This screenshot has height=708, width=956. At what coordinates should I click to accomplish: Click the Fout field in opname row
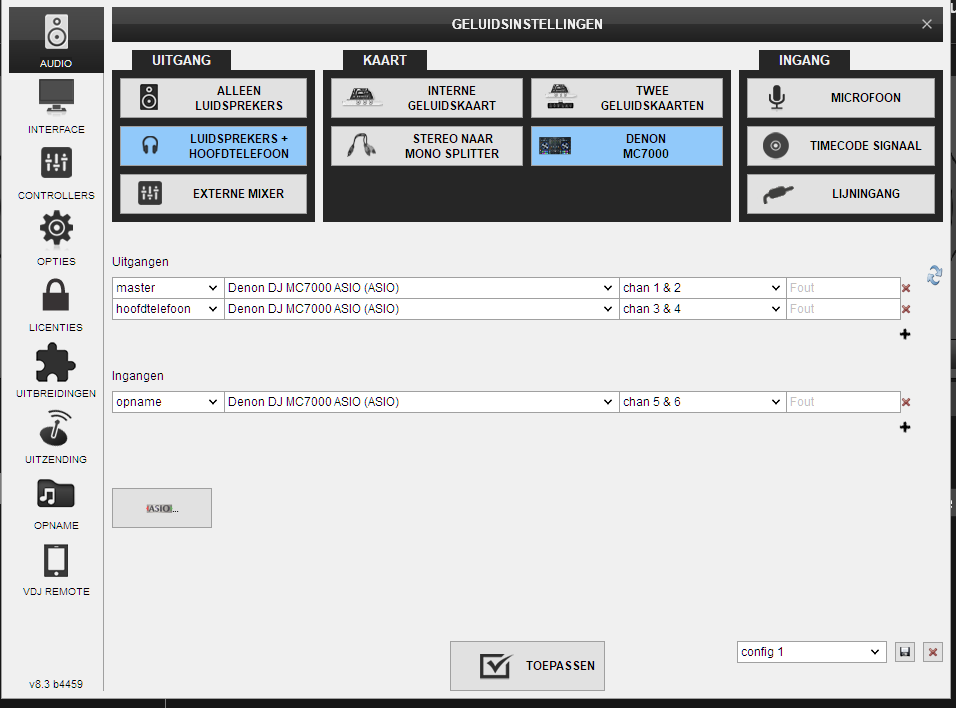[843, 402]
